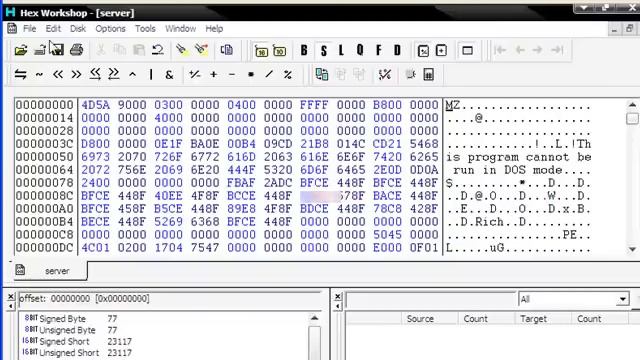The height and width of the screenshot is (360, 640).
Task: Open the Window menu
Action: pos(180,29)
